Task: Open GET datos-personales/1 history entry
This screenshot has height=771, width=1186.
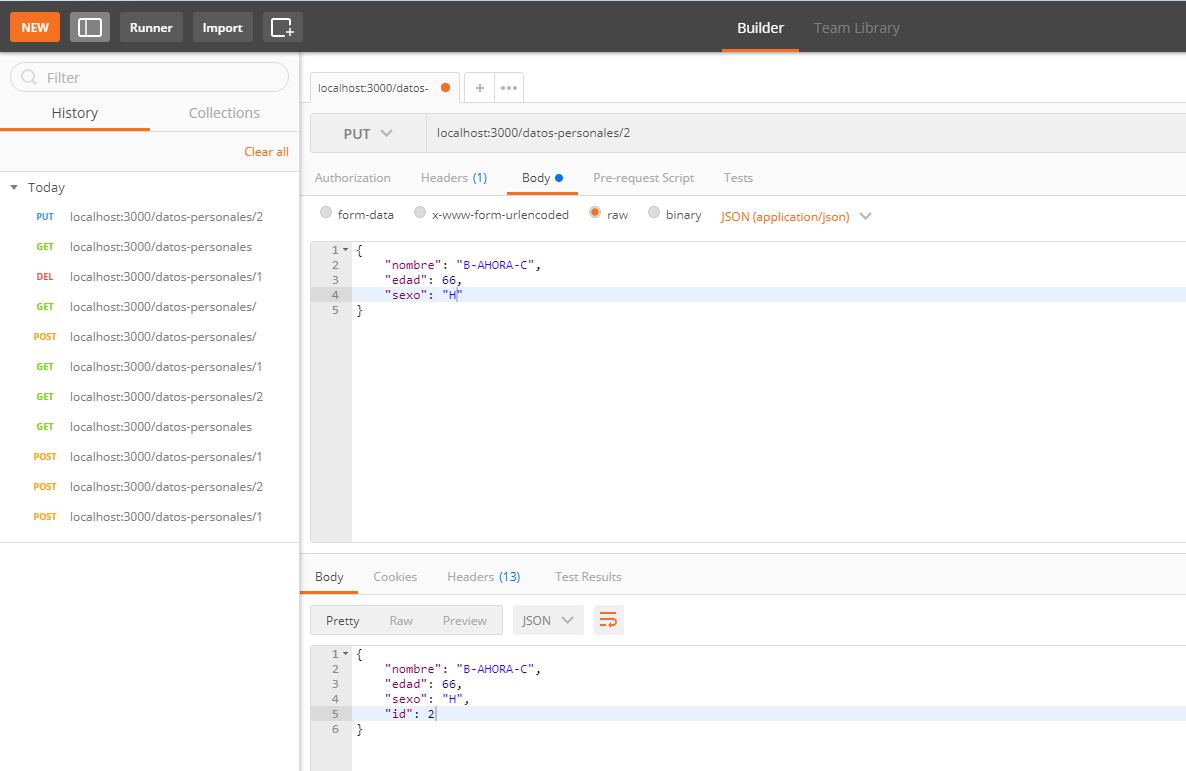Action: pyautogui.click(x=150, y=367)
